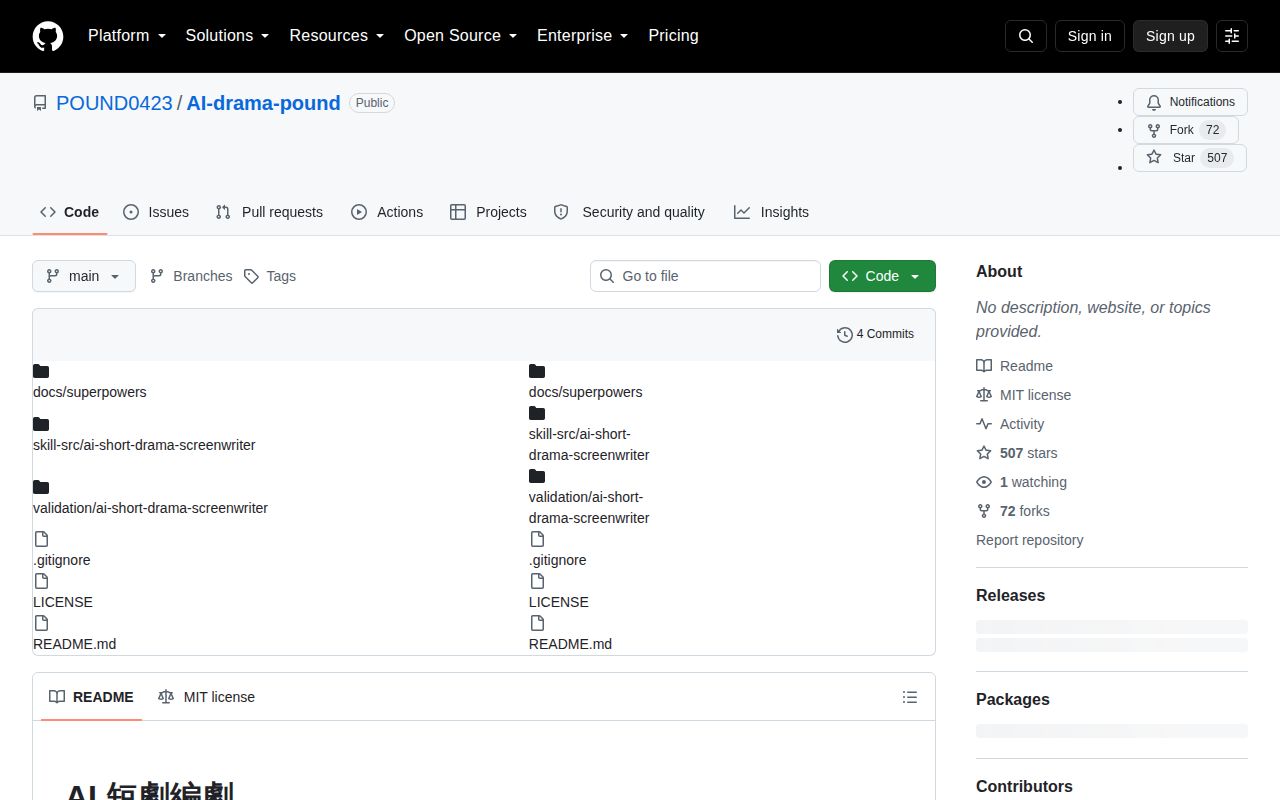This screenshot has width=1280, height=800.
Task: Open left column .gitignore file name
Action: pos(62,560)
